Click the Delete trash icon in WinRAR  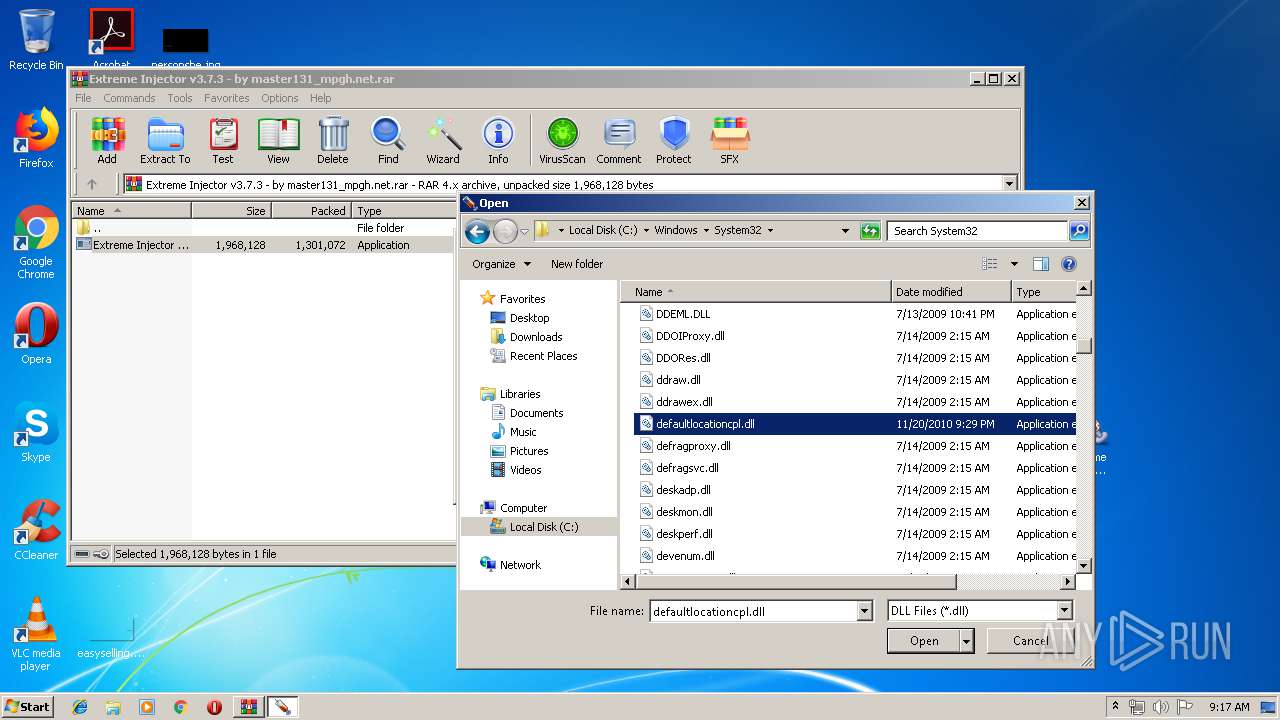pos(333,140)
